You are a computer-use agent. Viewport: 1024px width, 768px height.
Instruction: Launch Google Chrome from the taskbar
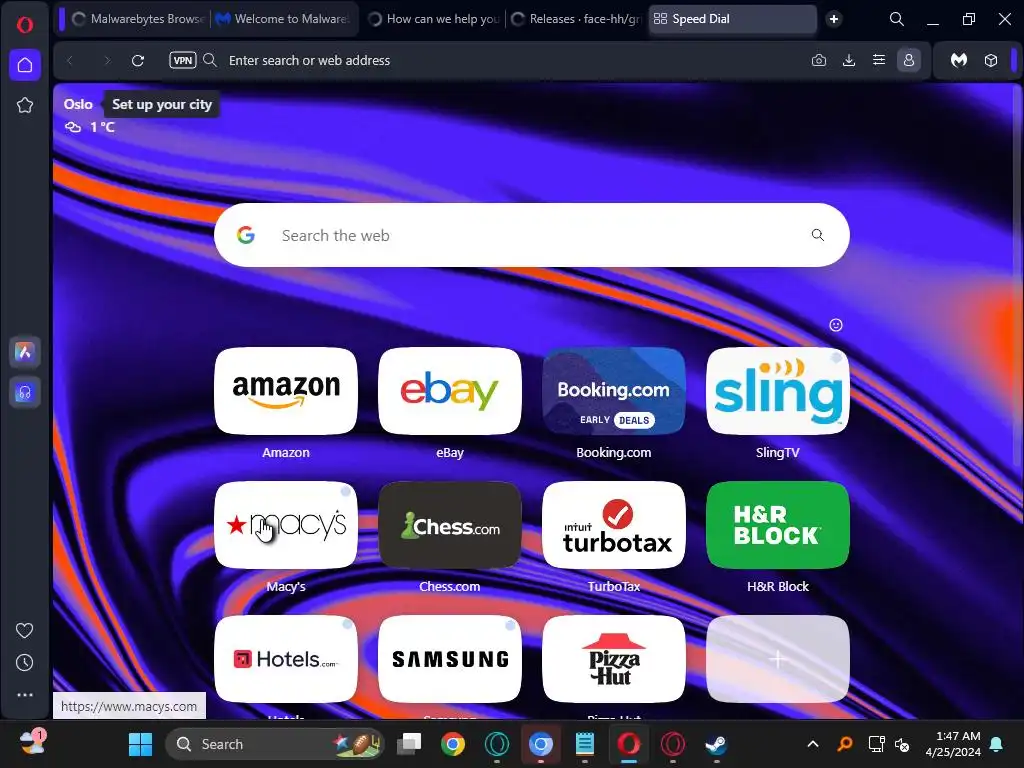453,744
